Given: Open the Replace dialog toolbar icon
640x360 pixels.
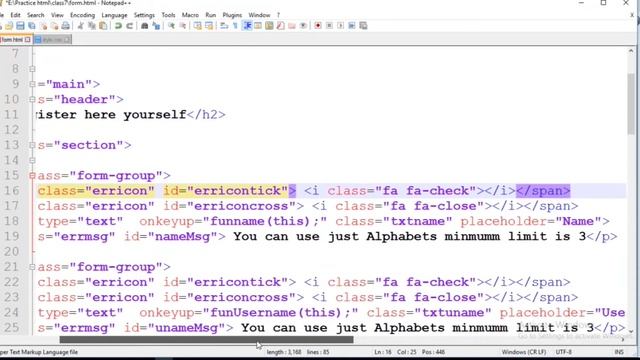Looking at the screenshot, I should tap(156, 26).
